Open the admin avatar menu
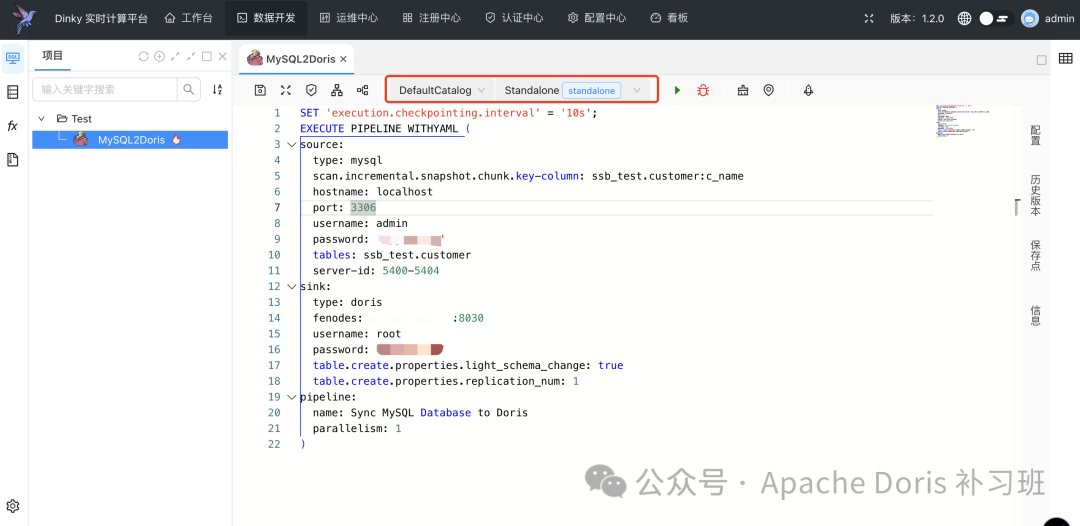Viewport: 1080px width, 526px height. pos(1030,19)
